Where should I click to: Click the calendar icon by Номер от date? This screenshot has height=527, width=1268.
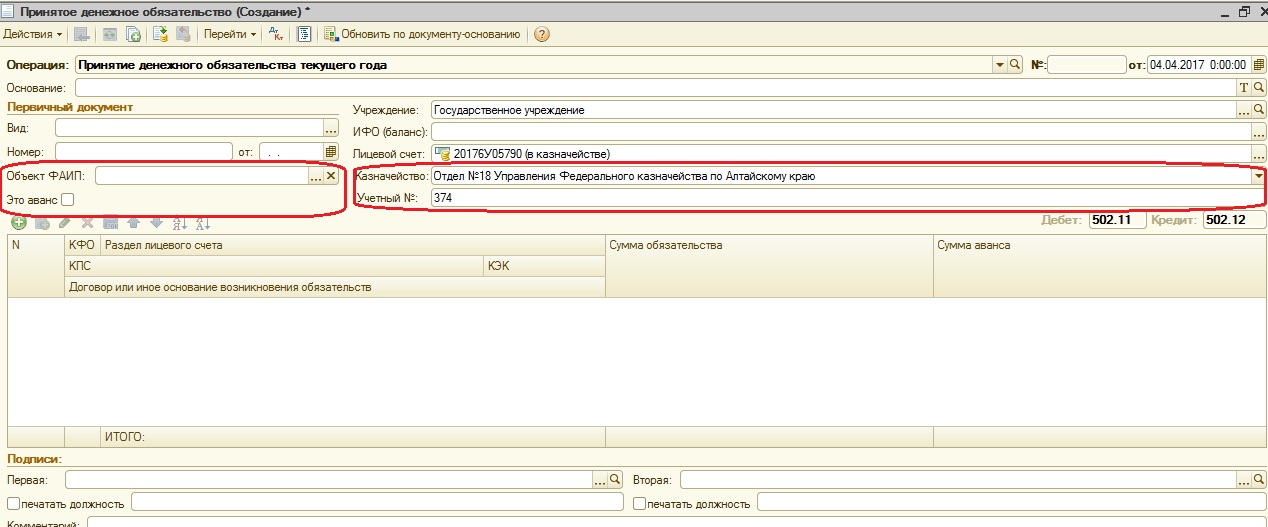(331, 152)
